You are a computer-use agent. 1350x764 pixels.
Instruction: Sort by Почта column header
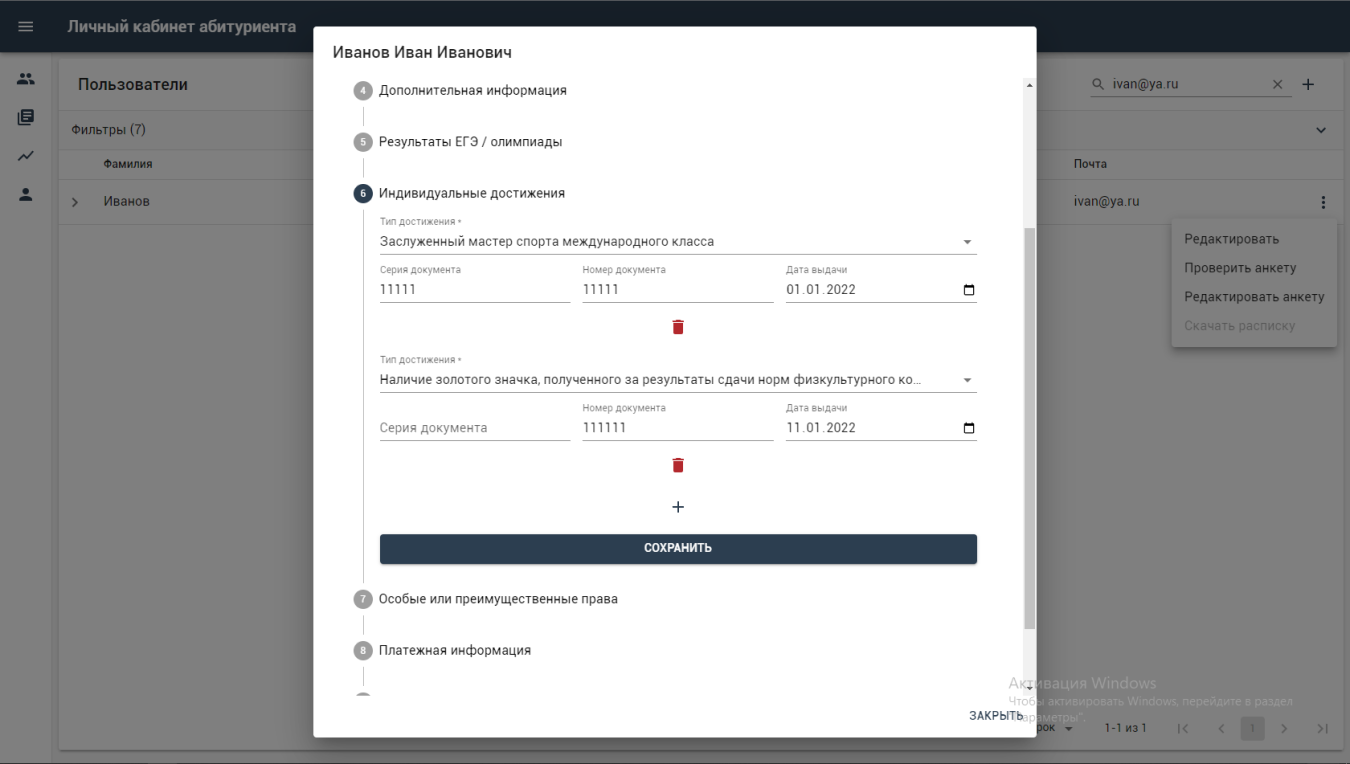pos(1090,164)
